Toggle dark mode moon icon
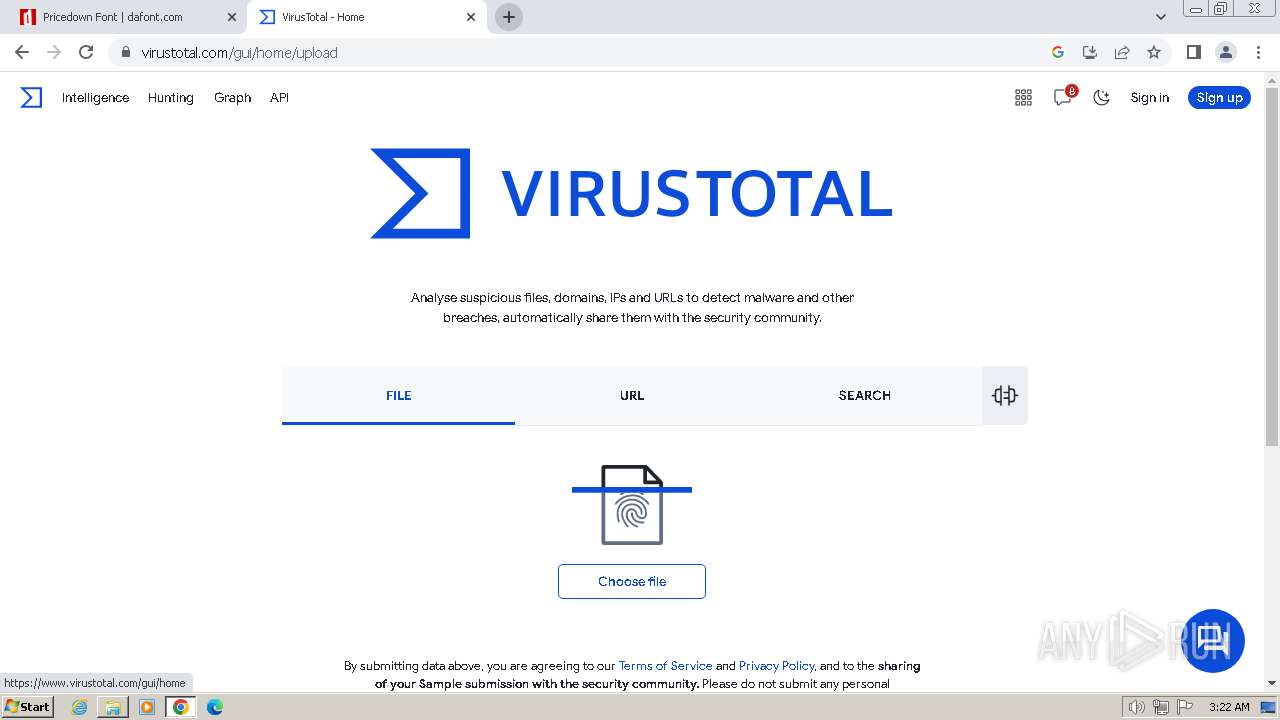 [x=1102, y=97]
